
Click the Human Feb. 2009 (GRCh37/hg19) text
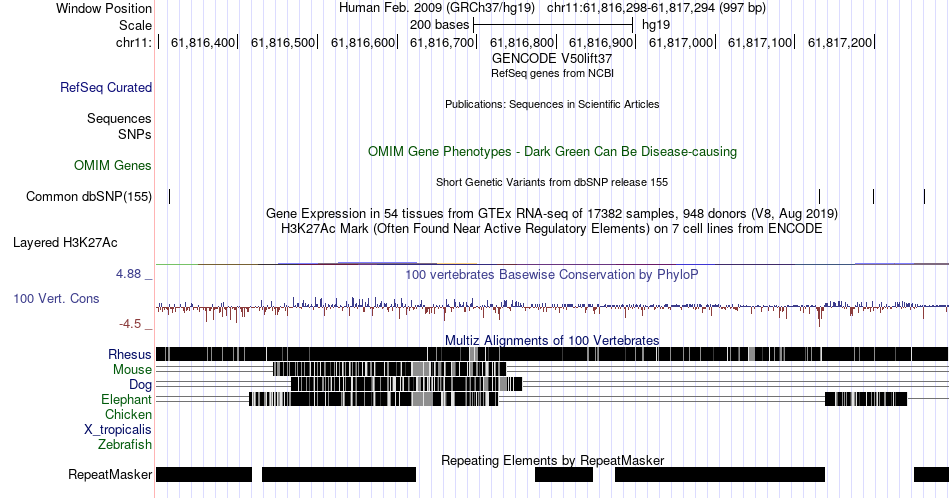click(x=437, y=8)
